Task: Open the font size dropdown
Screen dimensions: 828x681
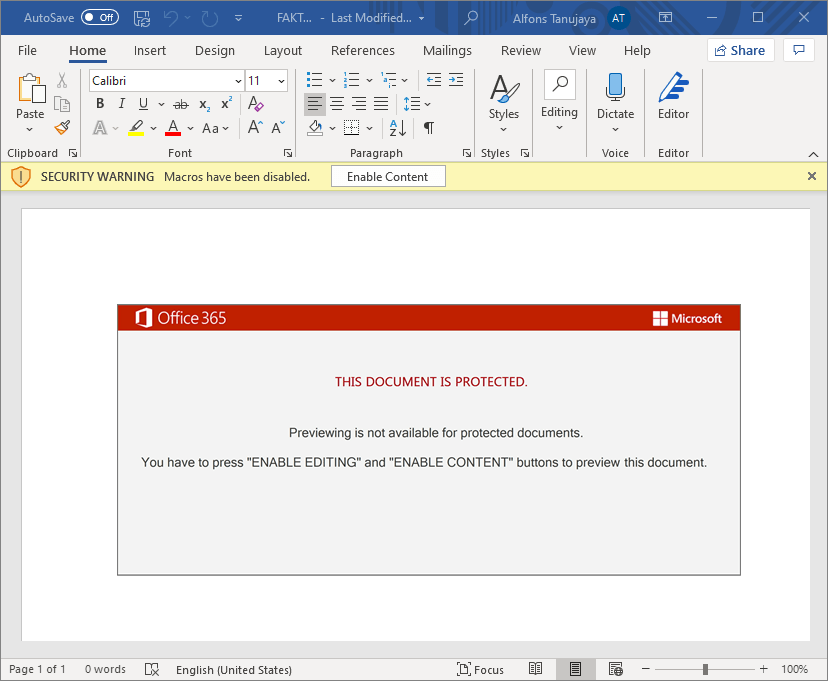Action: [x=281, y=81]
